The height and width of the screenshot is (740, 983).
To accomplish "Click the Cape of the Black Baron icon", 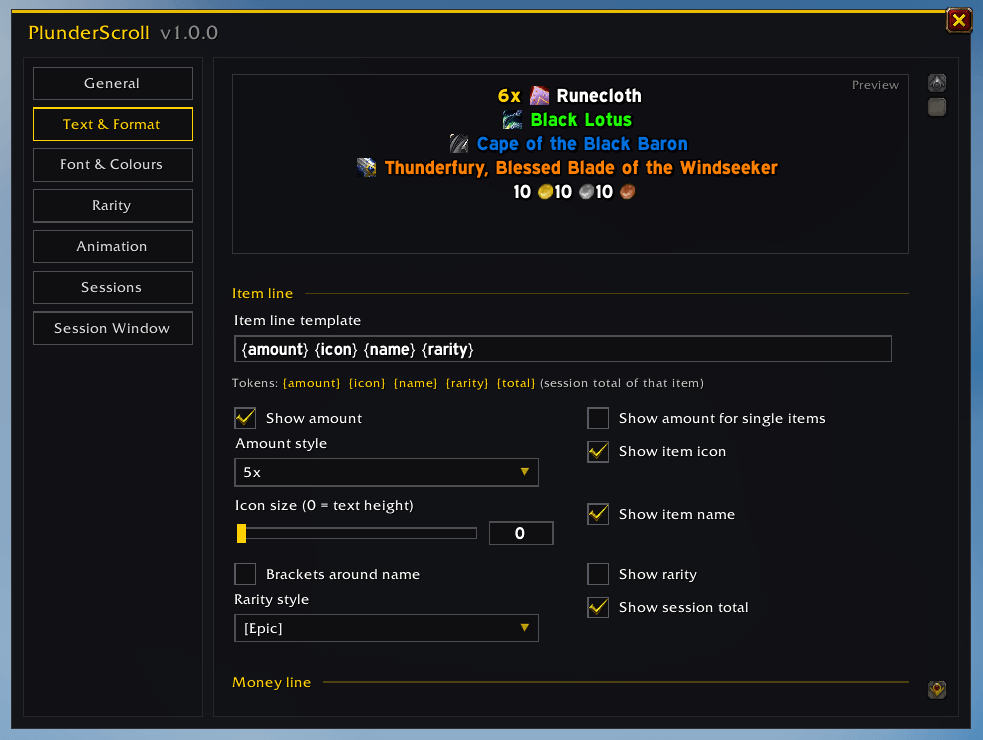I will [459, 144].
